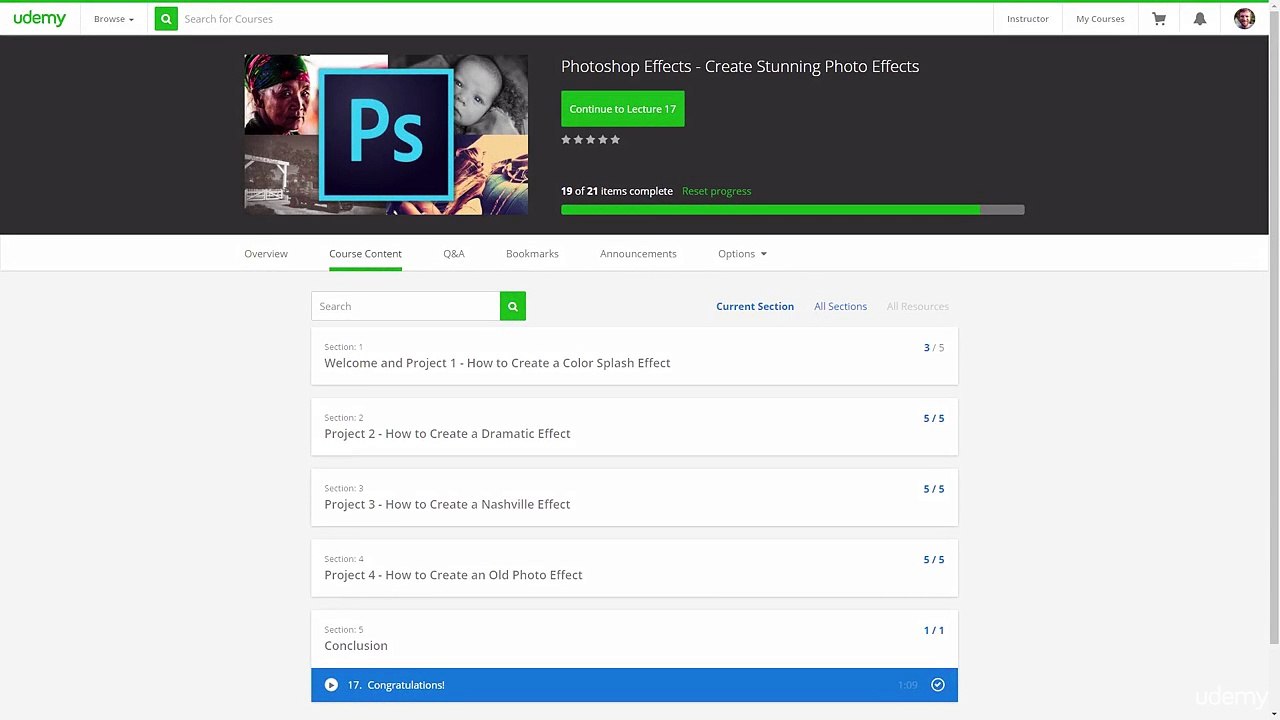Open the Q&A tab

coord(454,254)
